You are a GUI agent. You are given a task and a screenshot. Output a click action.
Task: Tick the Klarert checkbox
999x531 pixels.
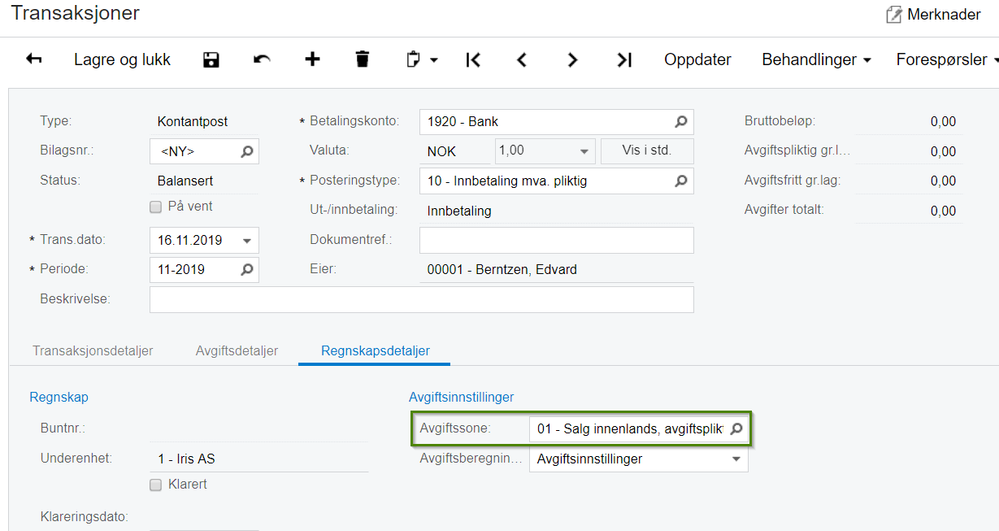pos(155,485)
